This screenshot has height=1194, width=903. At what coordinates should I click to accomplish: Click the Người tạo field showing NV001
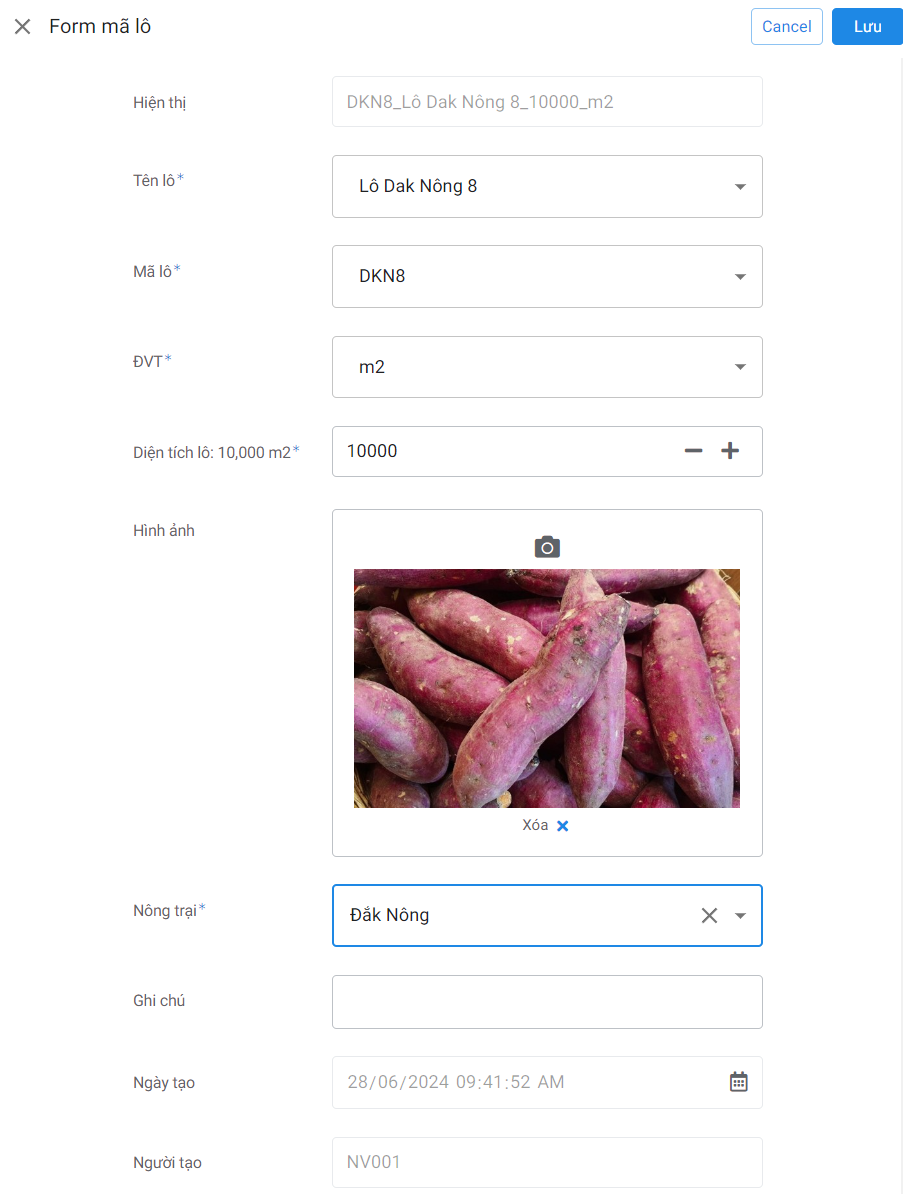[x=547, y=1162]
